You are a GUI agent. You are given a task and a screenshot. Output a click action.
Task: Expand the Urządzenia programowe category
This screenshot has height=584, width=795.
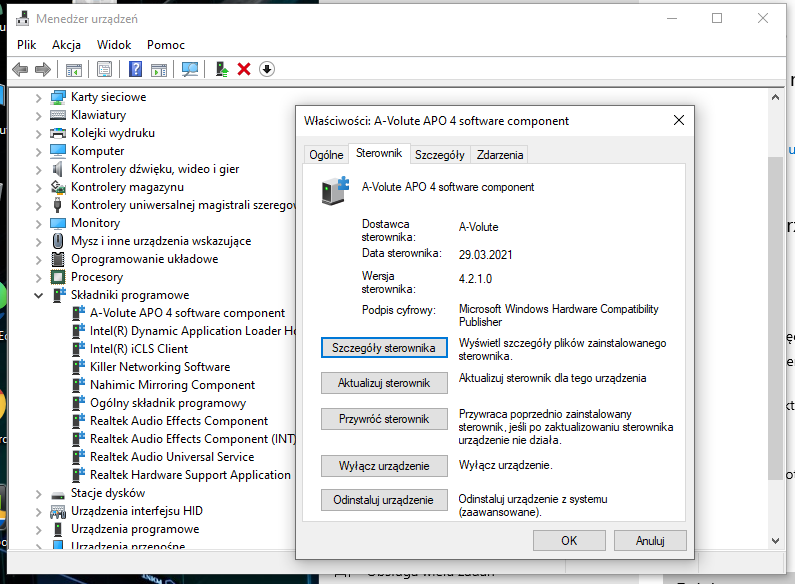(x=39, y=530)
